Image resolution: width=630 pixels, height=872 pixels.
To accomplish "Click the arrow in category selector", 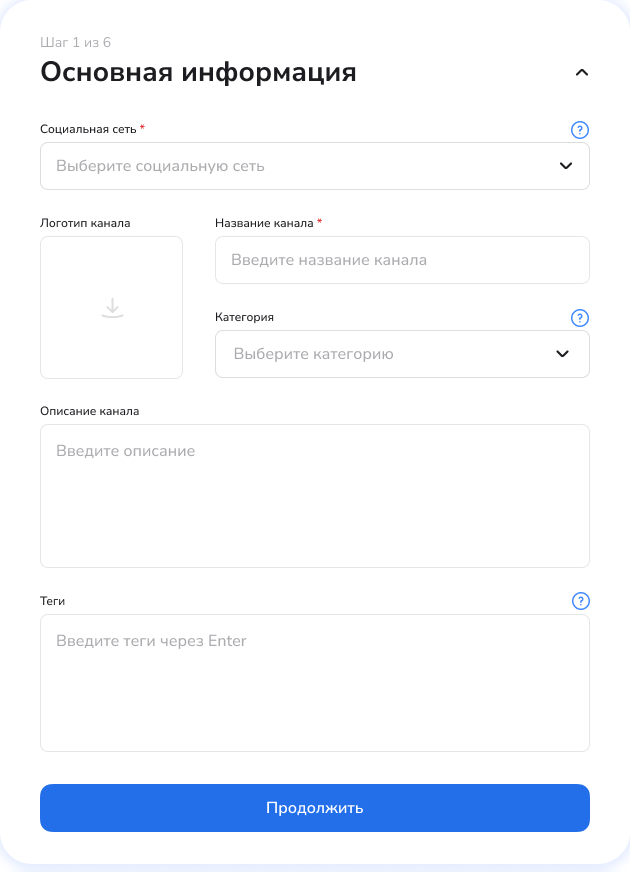I will (x=562, y=354).
